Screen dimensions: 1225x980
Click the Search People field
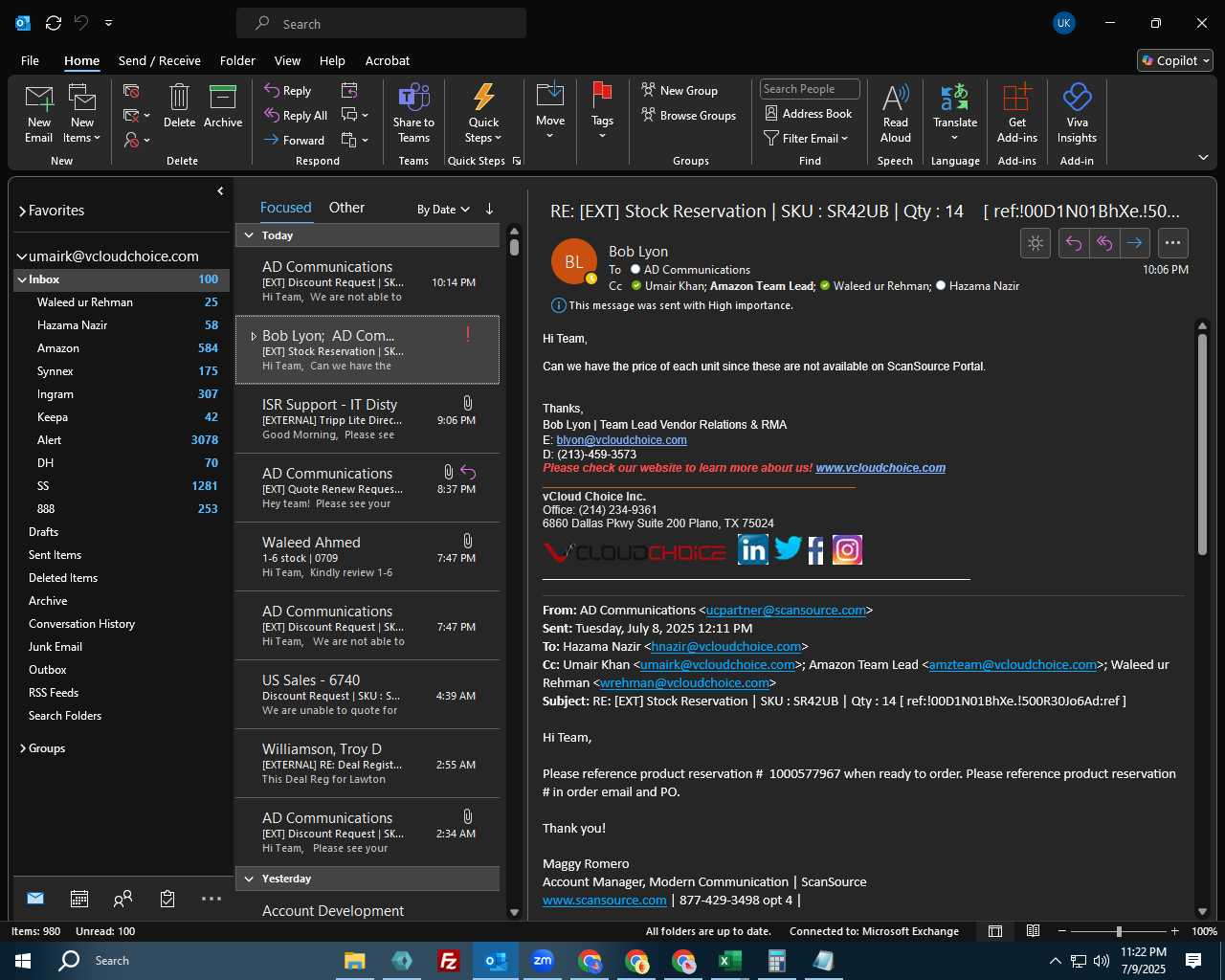810,89
